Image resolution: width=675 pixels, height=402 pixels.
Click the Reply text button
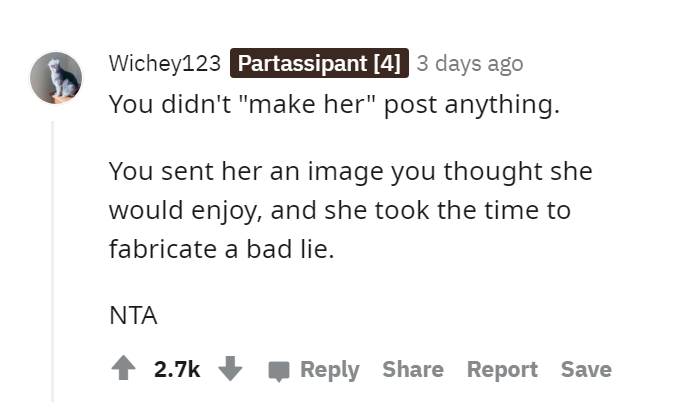click(330, 369)
